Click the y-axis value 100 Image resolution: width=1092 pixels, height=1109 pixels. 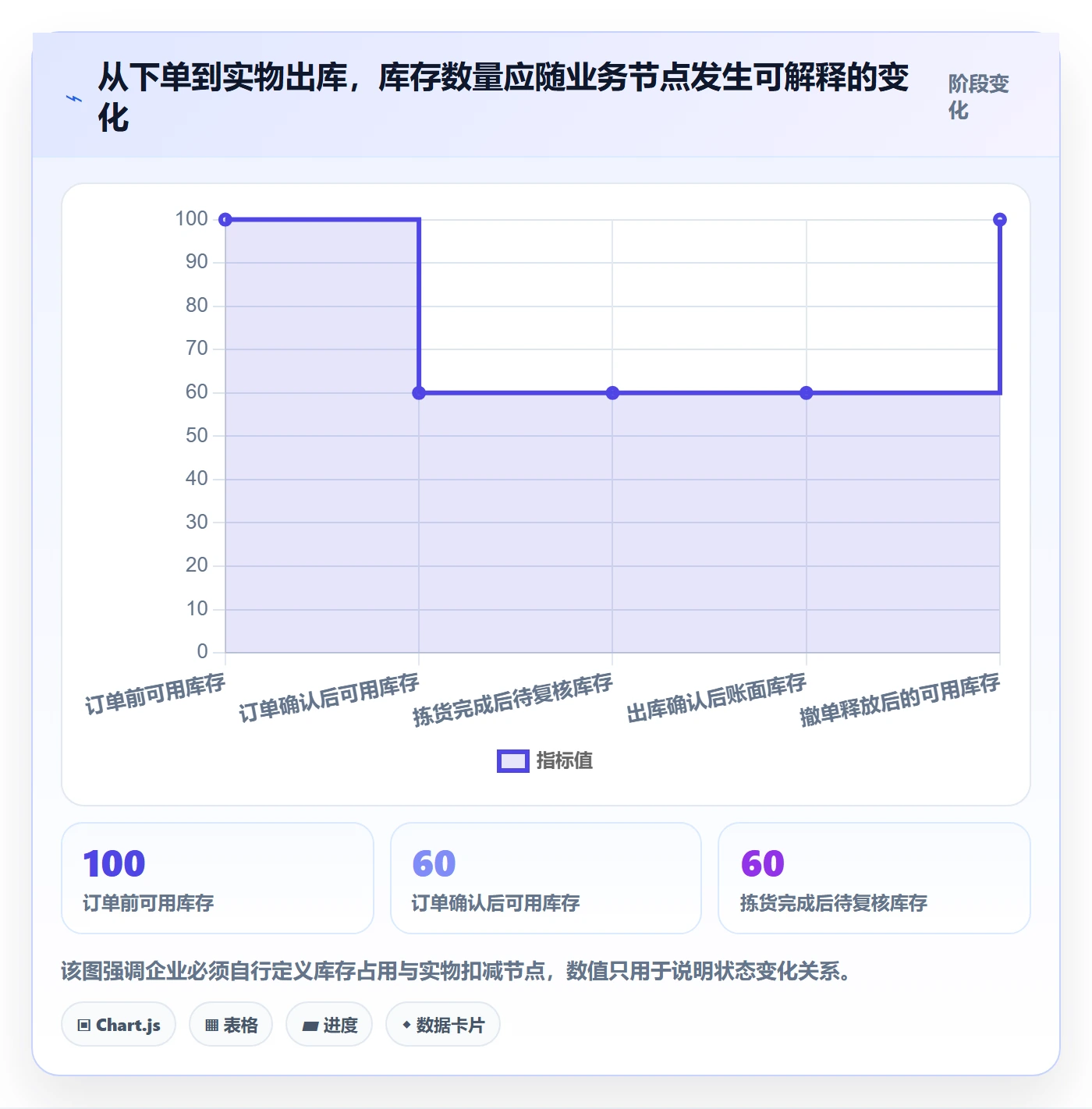tap(192, 218)
